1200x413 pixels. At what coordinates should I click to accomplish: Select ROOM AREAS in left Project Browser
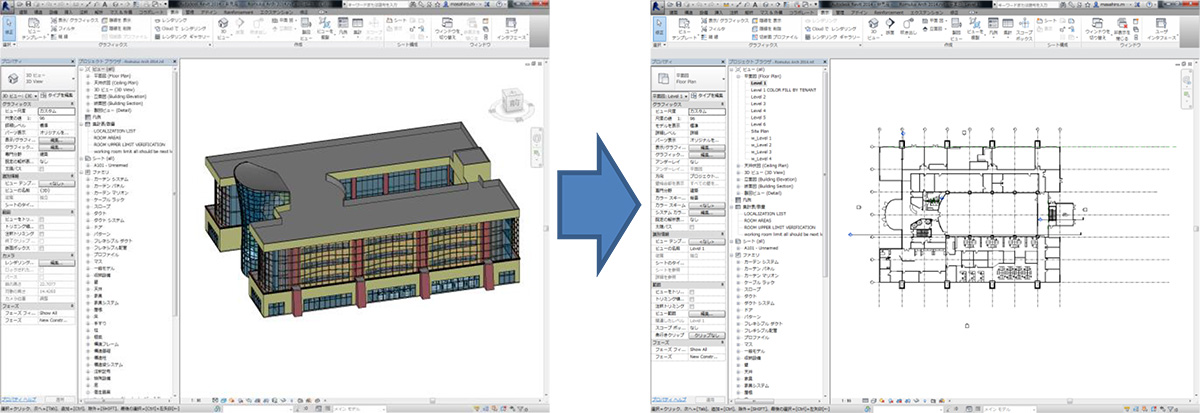tap(107, 137)
